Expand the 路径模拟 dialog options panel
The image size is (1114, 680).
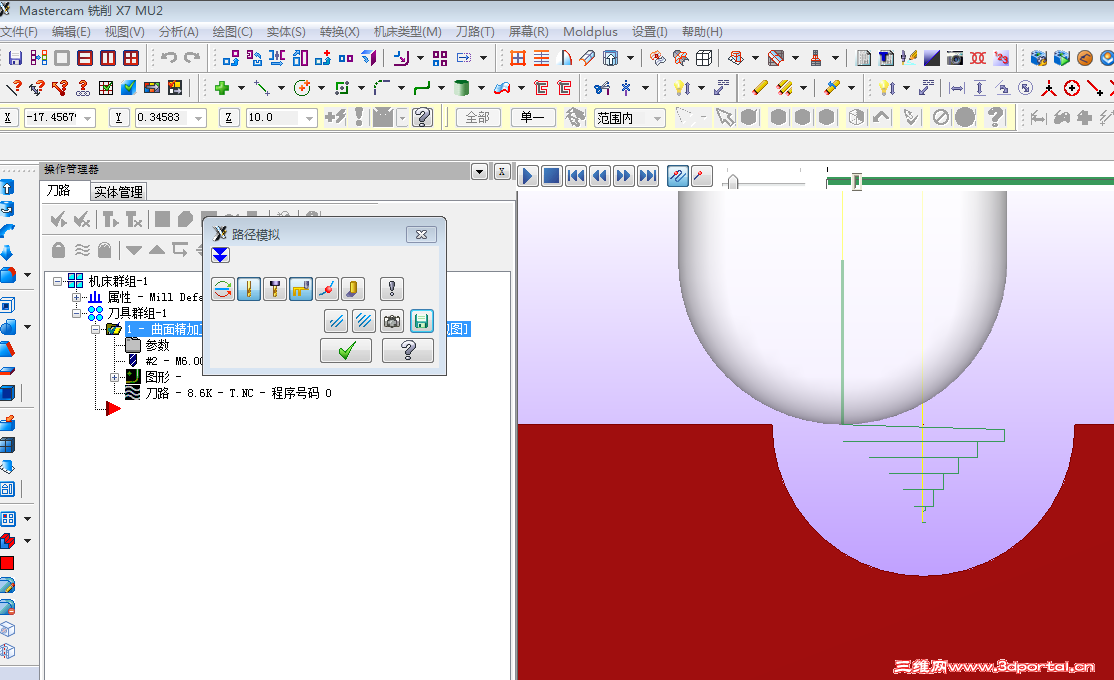point(219,254)
